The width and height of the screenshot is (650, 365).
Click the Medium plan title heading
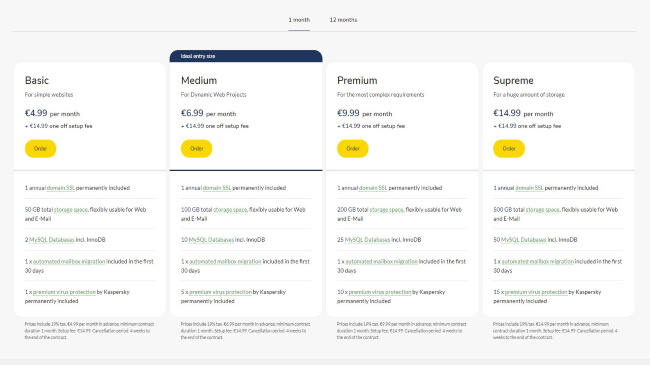pos(199,80)
